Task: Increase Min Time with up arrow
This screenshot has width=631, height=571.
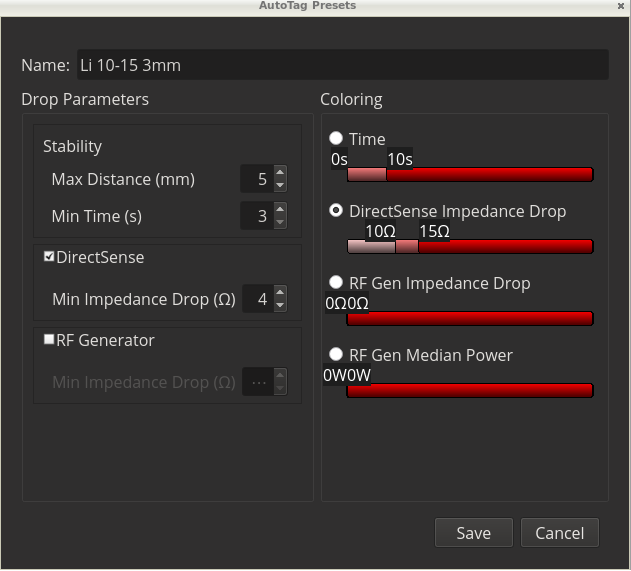Action: 280,209
